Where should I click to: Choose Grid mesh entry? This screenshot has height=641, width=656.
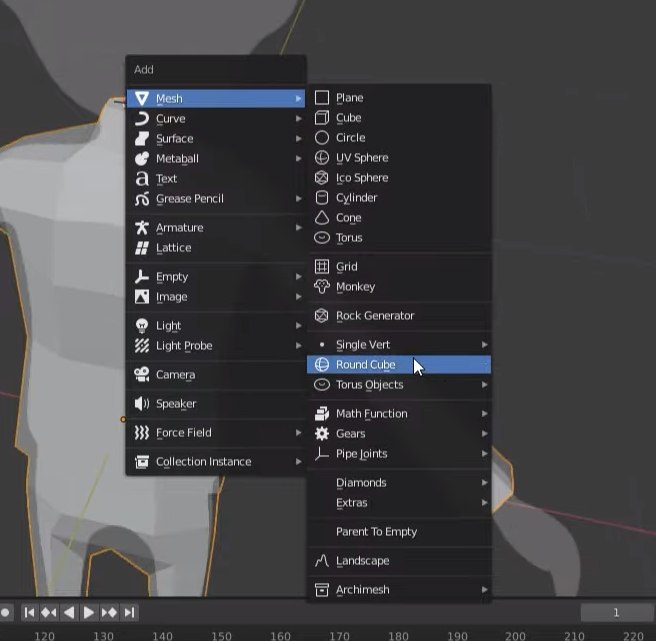(x=399, y=267)
